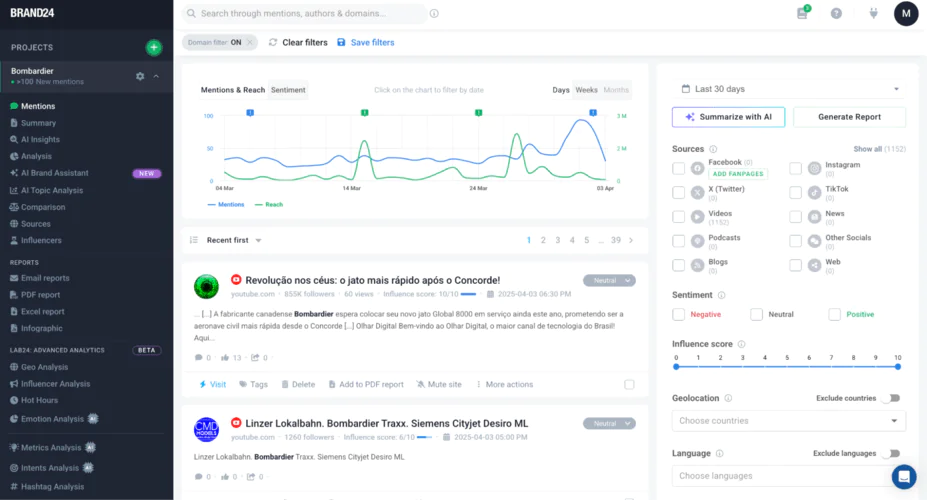Viewport: 927px width, 500px height.
Task: Open sentiment dropdown on Linzer Lokalbahn mention
Action: click(609, 424)
